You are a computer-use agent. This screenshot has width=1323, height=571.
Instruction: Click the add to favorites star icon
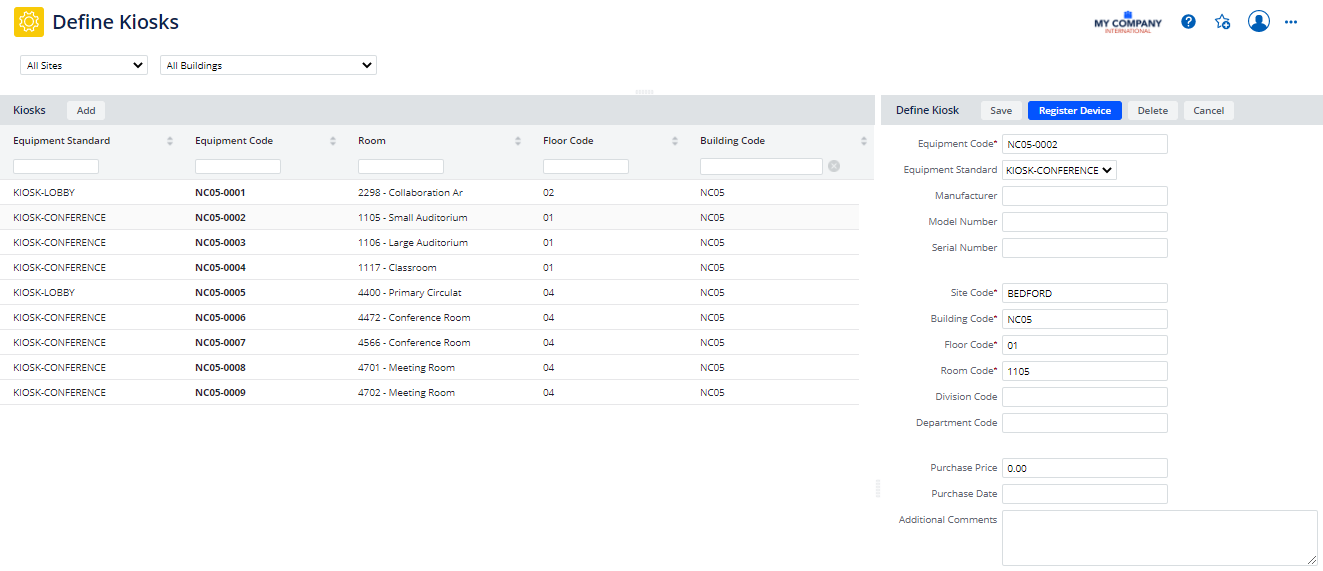1222,22
